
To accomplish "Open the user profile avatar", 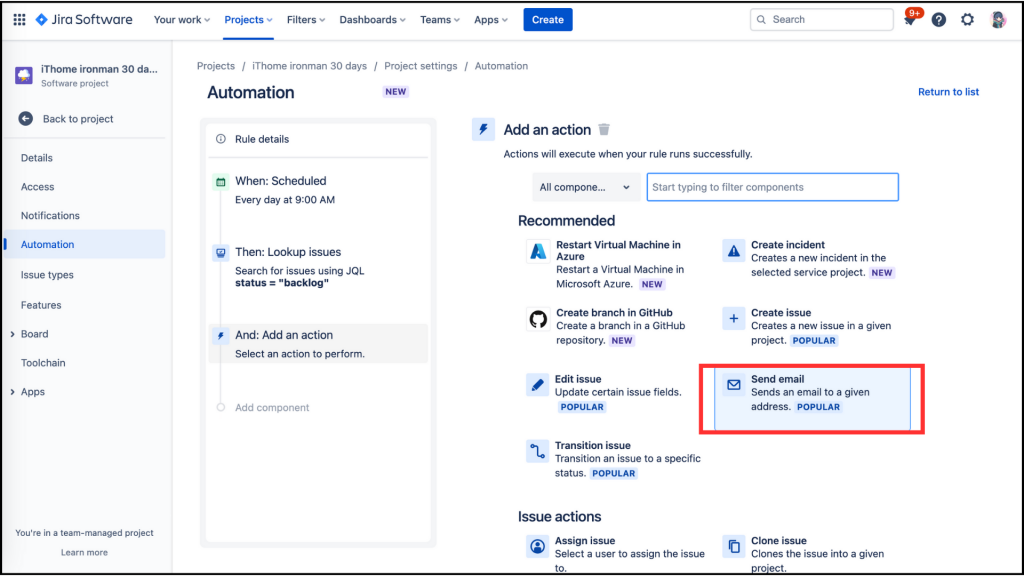I will (998, 20).
